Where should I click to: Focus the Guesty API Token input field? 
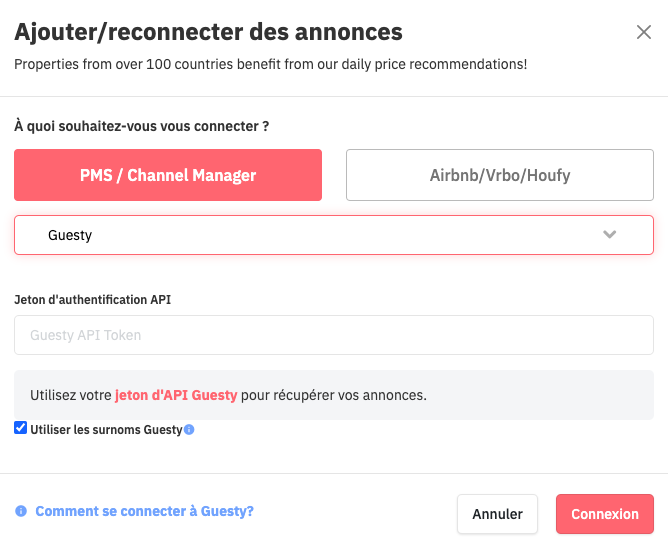334,335
